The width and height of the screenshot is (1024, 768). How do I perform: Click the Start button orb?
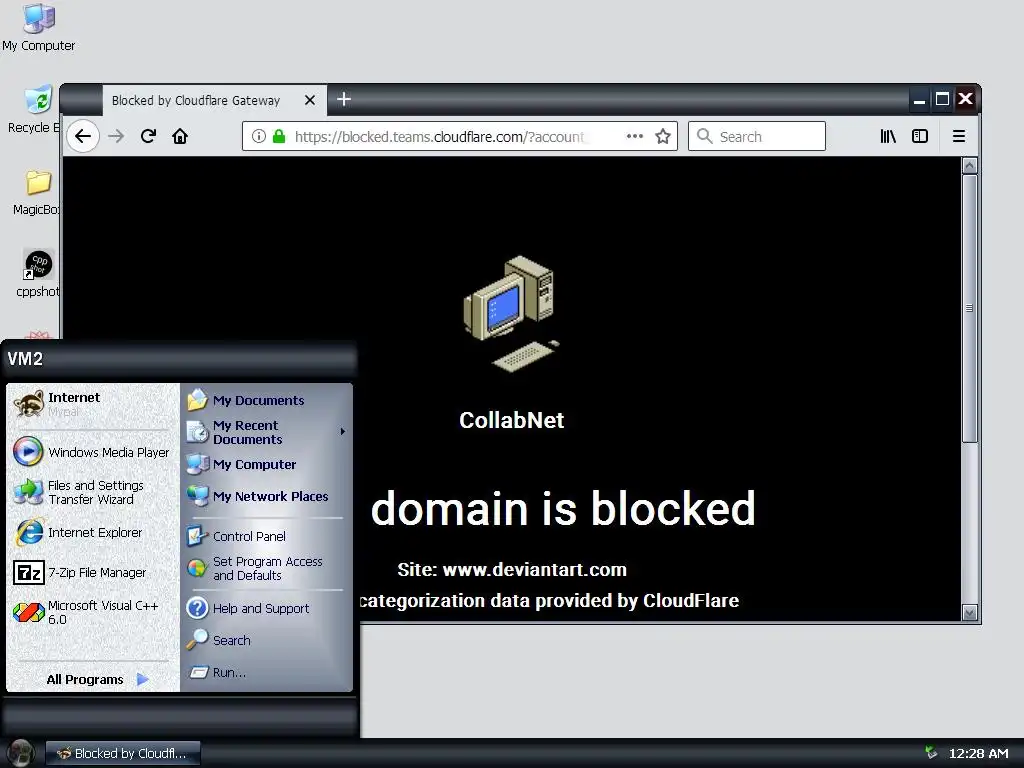pos(20,753)
